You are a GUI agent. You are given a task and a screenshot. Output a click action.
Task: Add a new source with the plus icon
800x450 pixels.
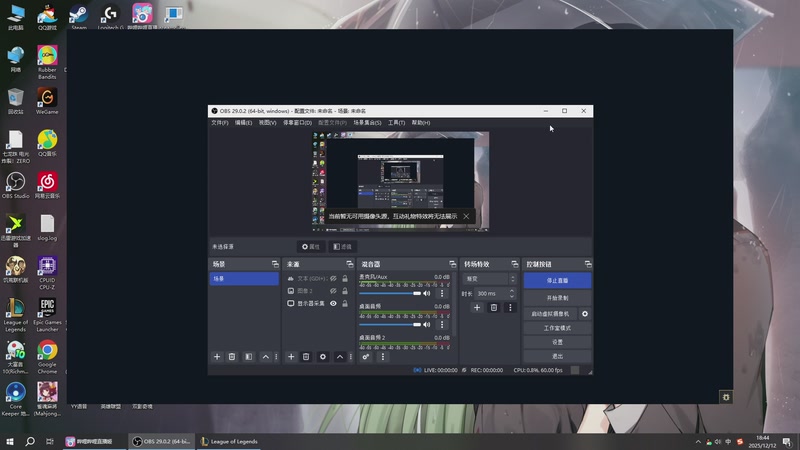pyautogui.click(x=291, y=357)
